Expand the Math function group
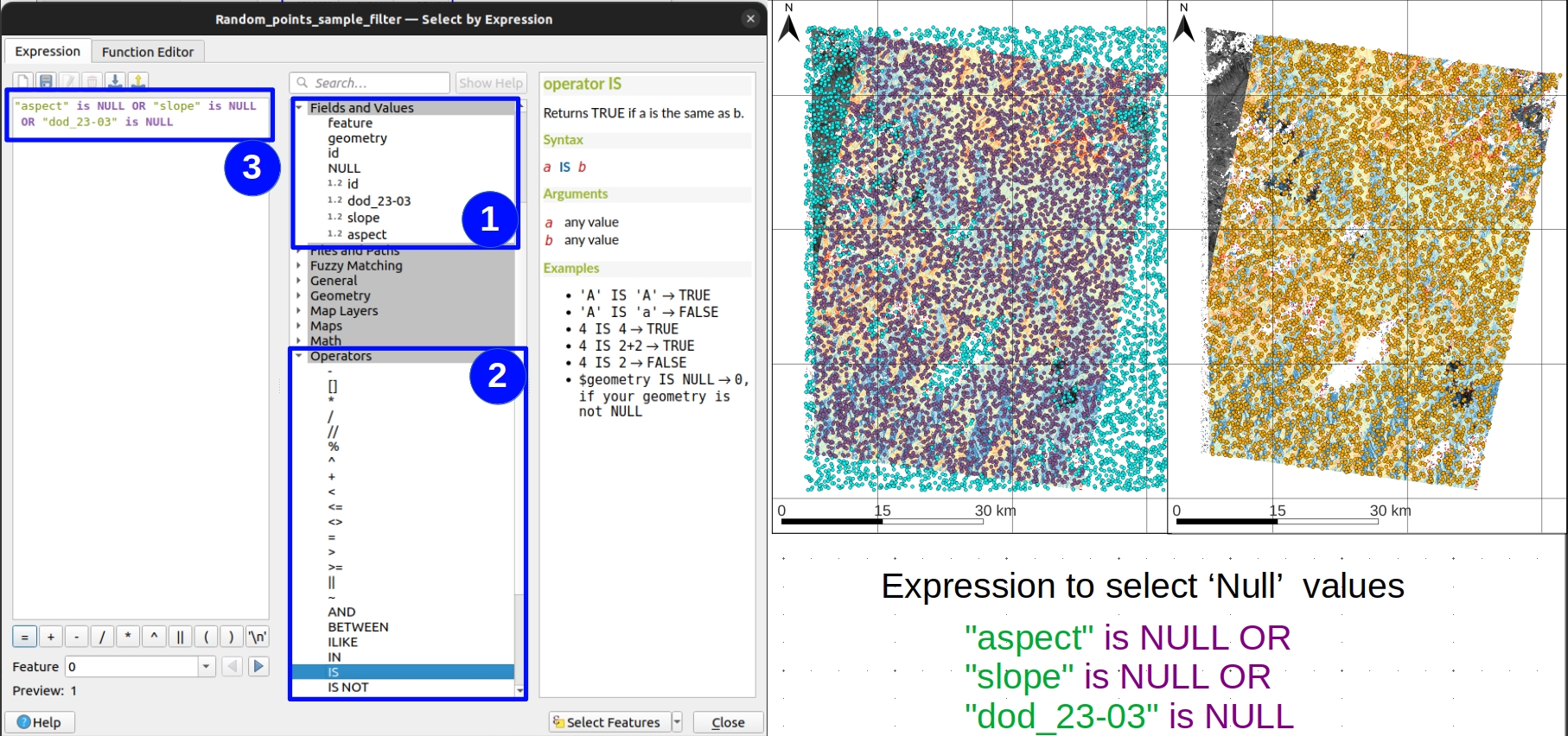This screenshot has width=1568, height=736. tap(299, 341)
